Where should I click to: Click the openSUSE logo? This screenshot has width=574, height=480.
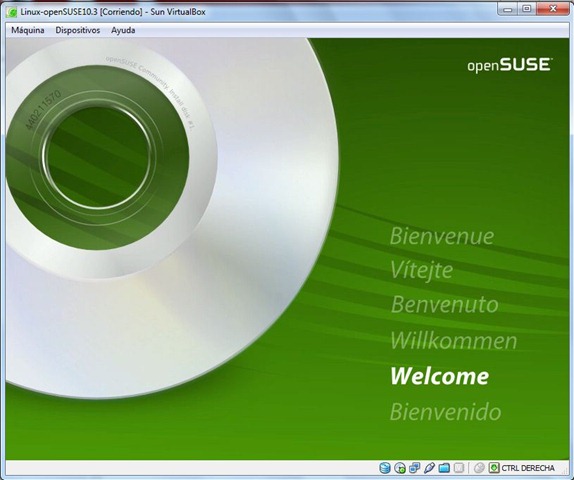tap(510, 65)
